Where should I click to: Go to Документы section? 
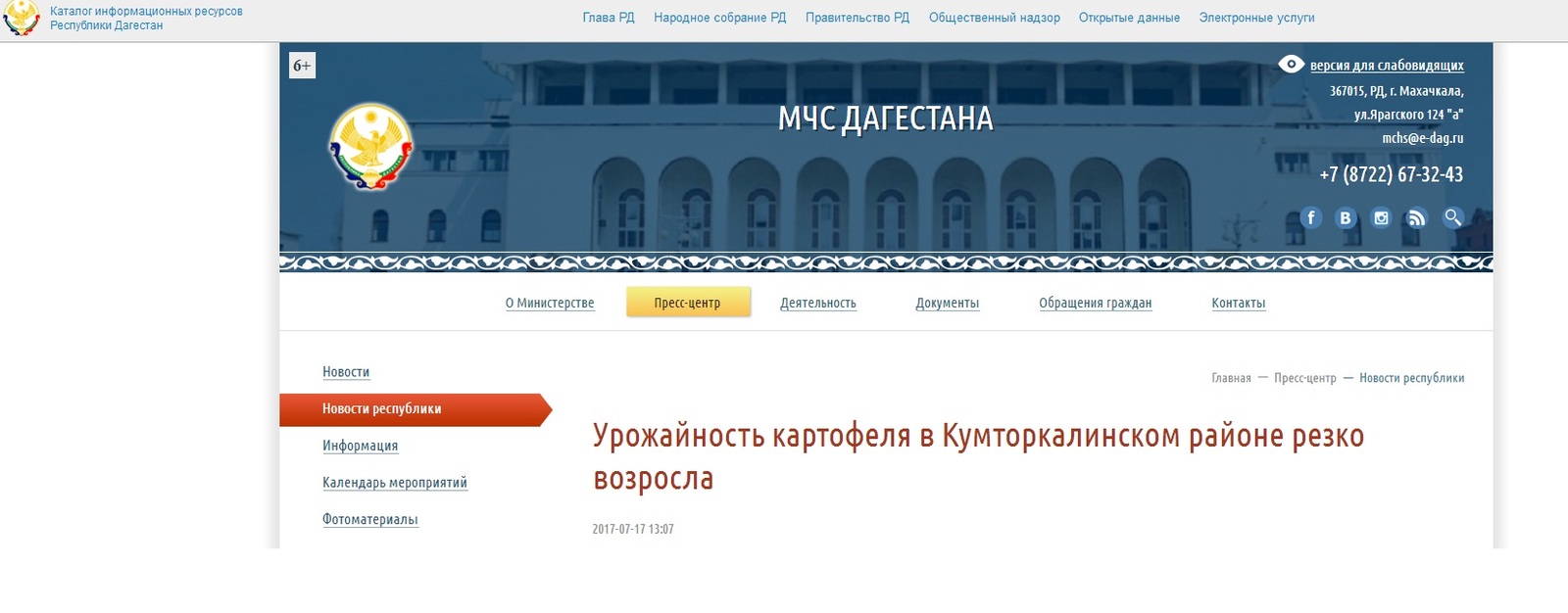tap(947, 303)
